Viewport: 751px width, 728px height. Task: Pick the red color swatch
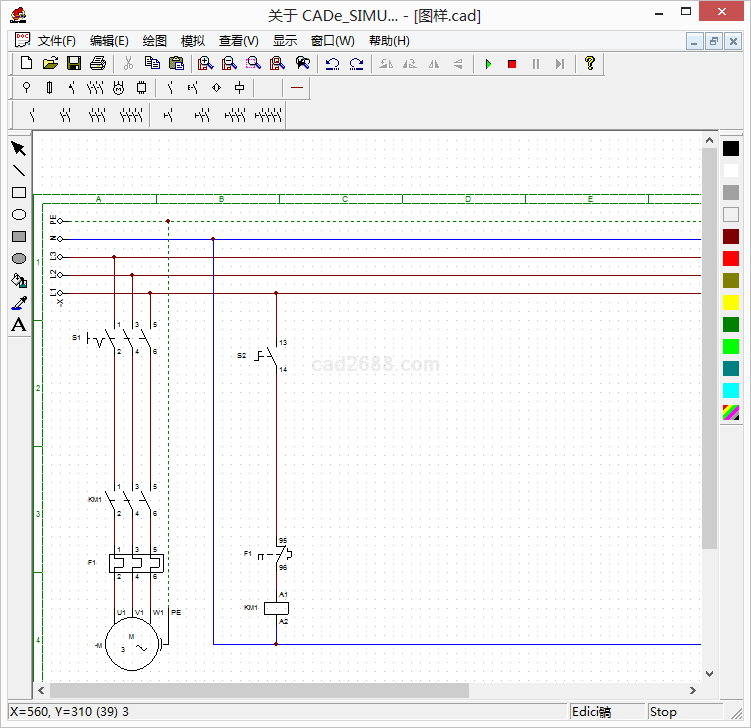731,259
